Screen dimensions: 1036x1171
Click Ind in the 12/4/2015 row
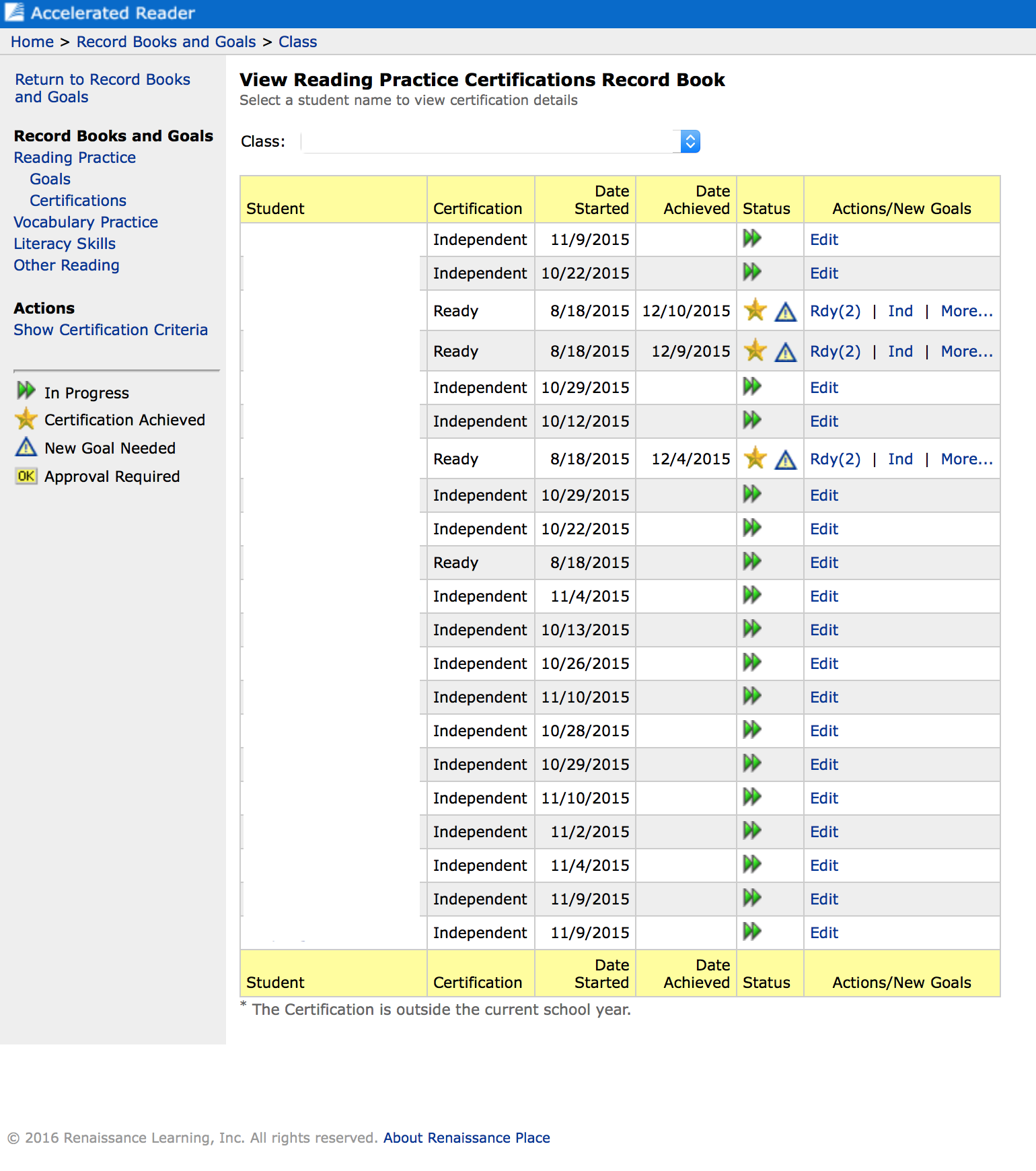click(900, 459)
